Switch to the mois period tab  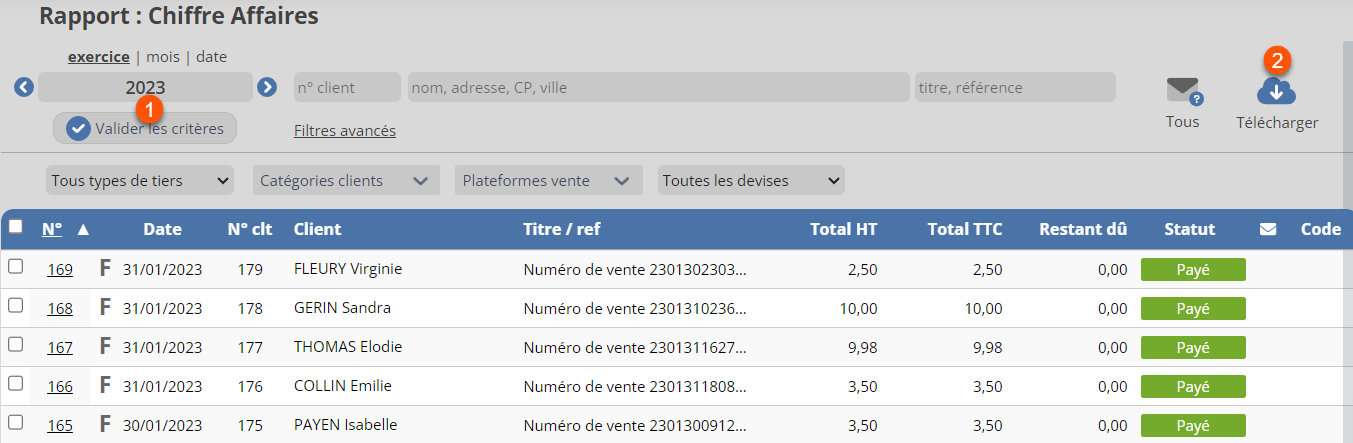pos(163,57)
